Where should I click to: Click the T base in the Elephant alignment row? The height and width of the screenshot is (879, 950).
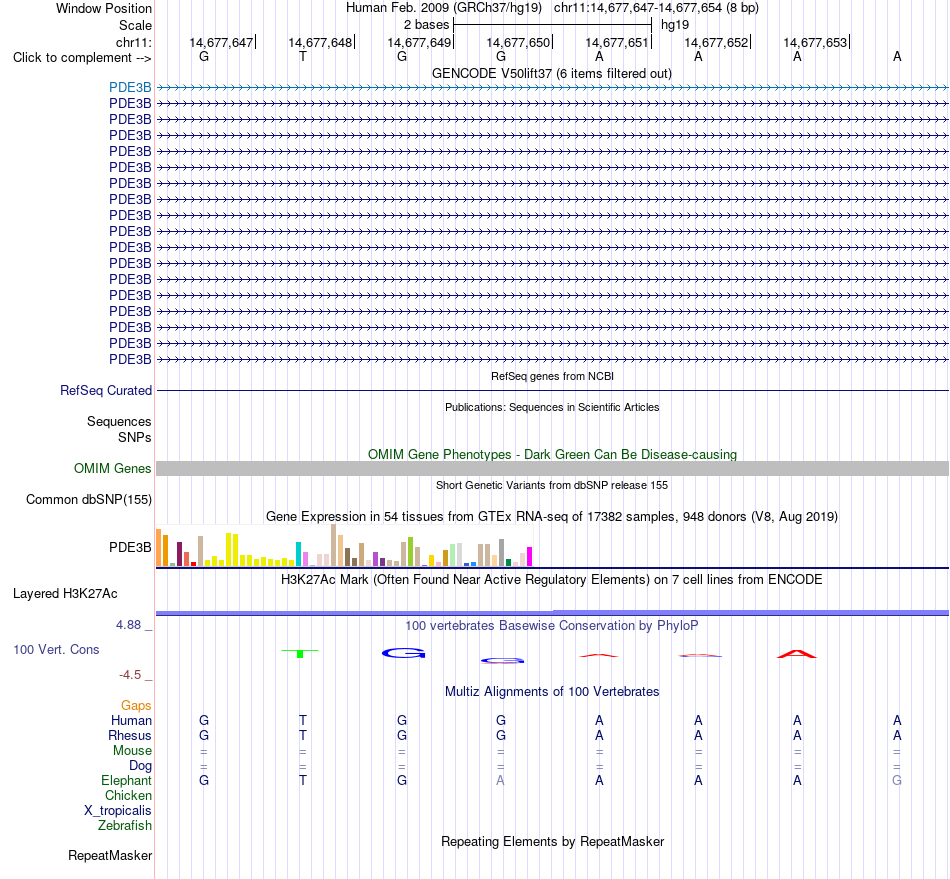click(x=303, y=780)
